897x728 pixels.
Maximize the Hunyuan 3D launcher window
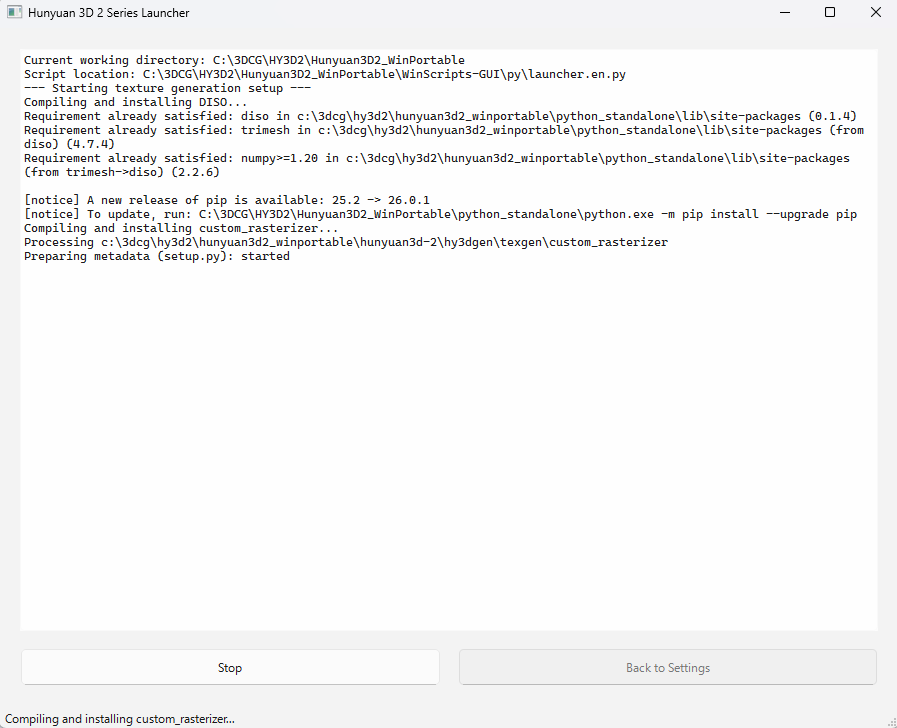pos(829,13)
